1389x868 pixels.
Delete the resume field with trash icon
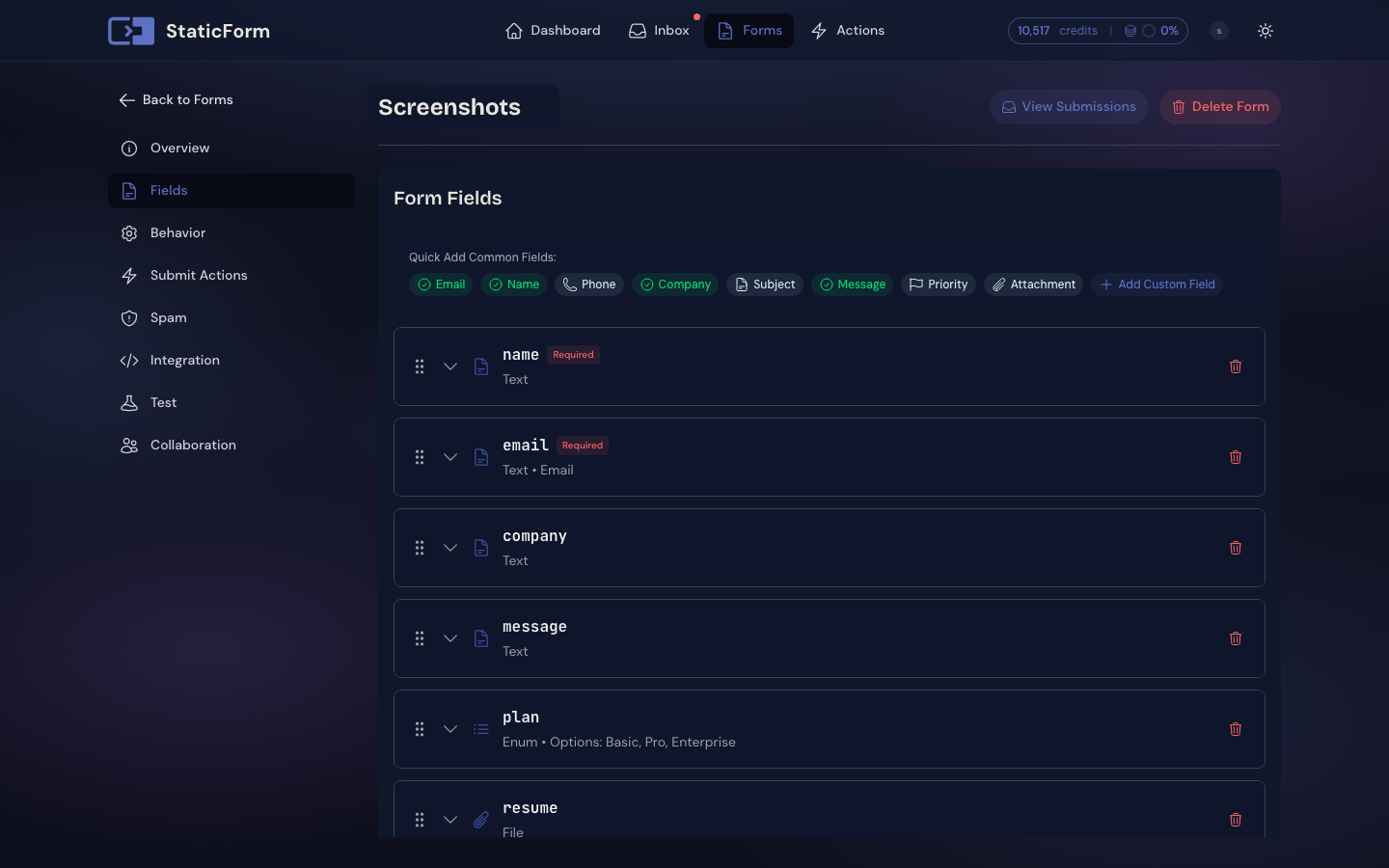click(1236, 820)
